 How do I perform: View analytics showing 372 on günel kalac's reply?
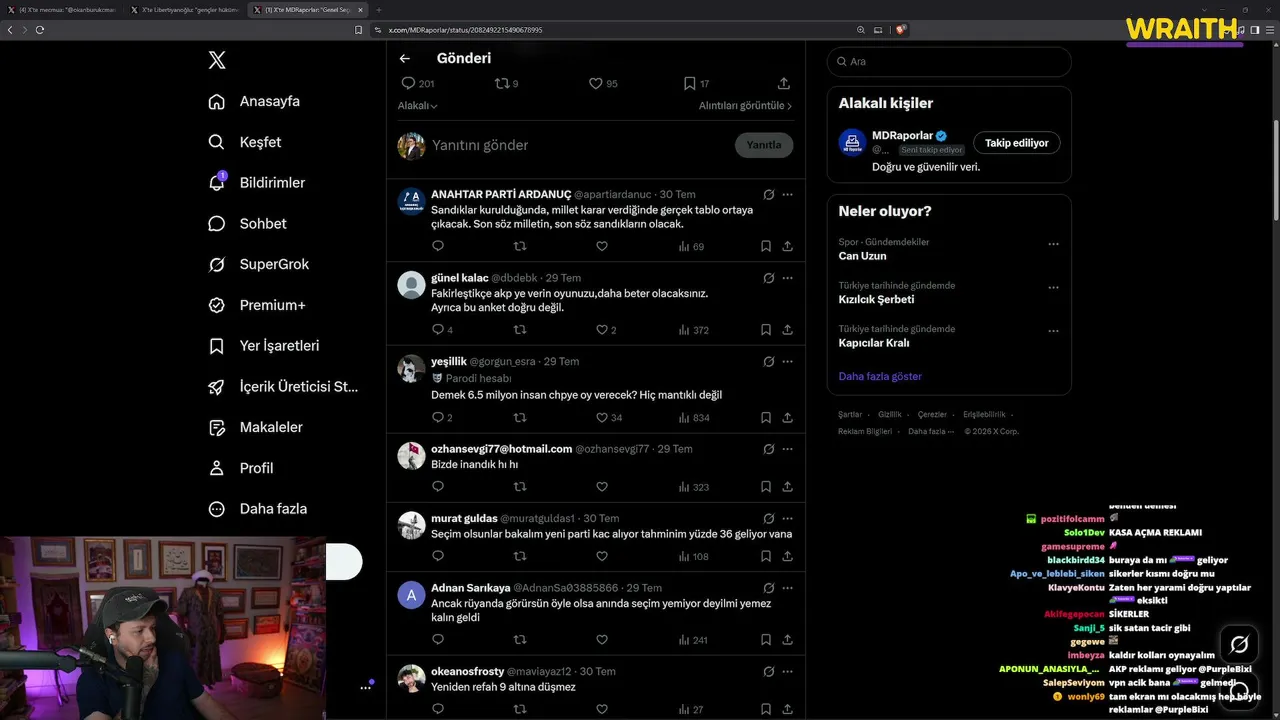693,330
